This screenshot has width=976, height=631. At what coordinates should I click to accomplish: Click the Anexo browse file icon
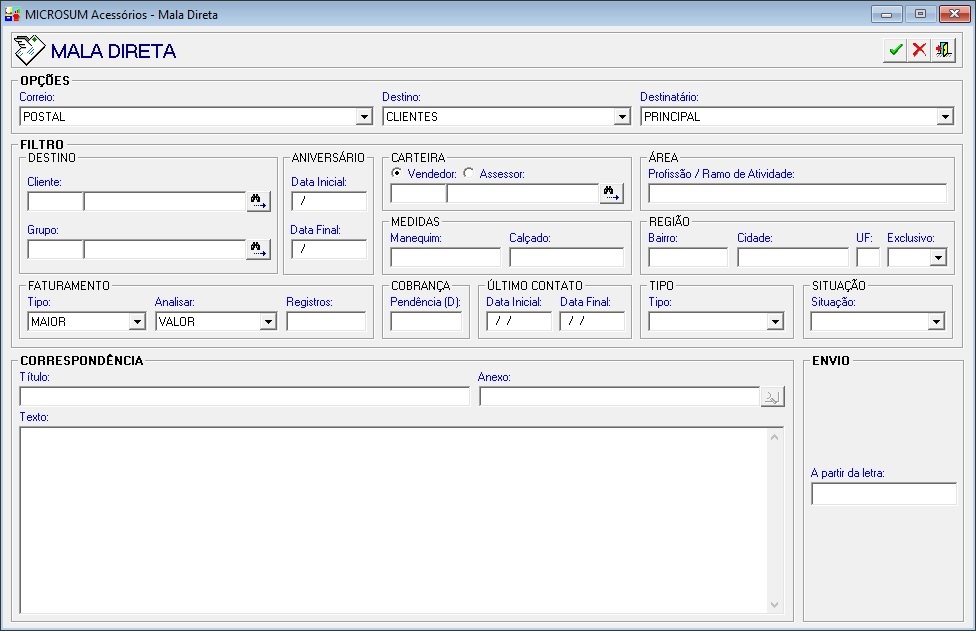coord(772,397)
